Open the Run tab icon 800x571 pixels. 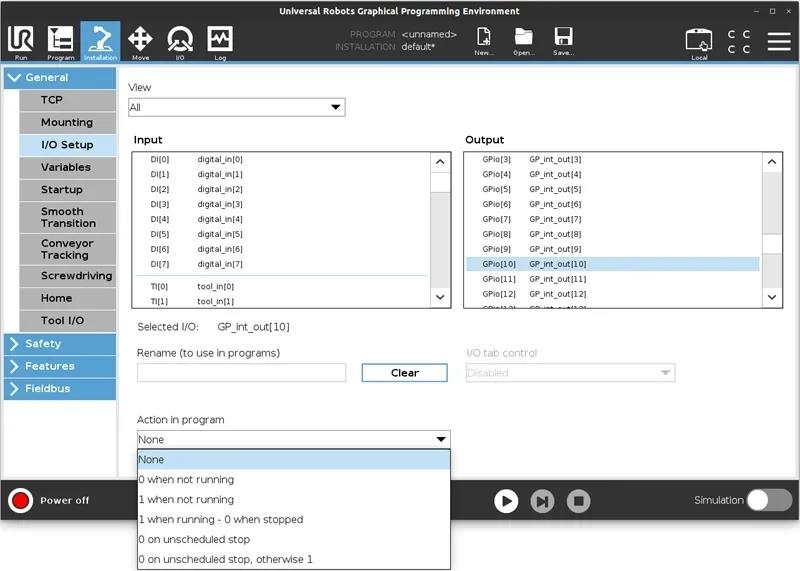20,41
